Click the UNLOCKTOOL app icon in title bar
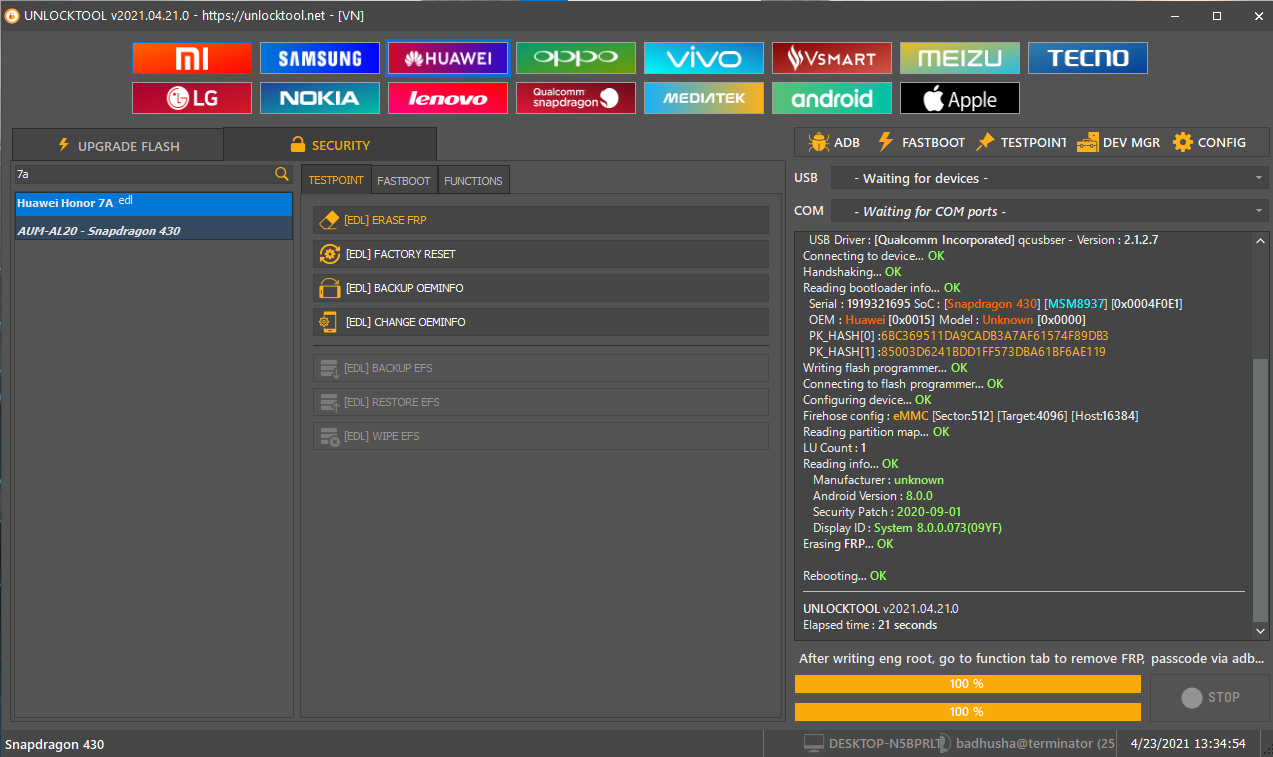This screenshot has width=1273, height=757. (13, 16)
